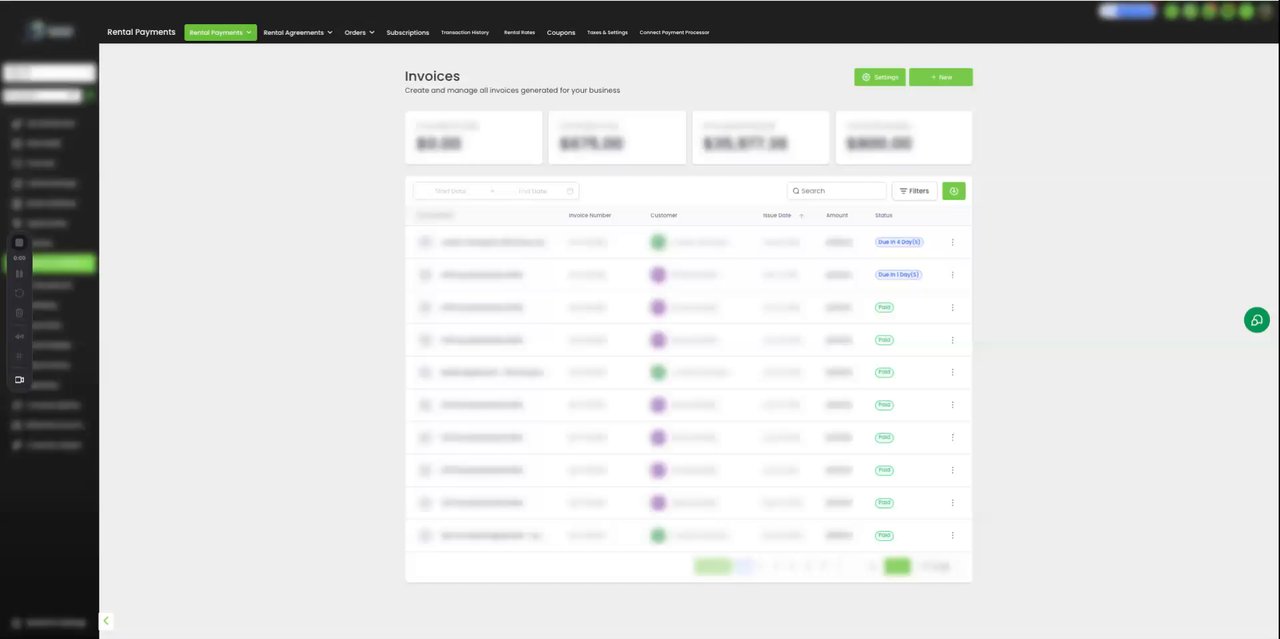Image resolution: width=1280 pixels, height=639 pixels.
Task: Toggle the camera in recorder widget
Action: (x=19, y=380)
